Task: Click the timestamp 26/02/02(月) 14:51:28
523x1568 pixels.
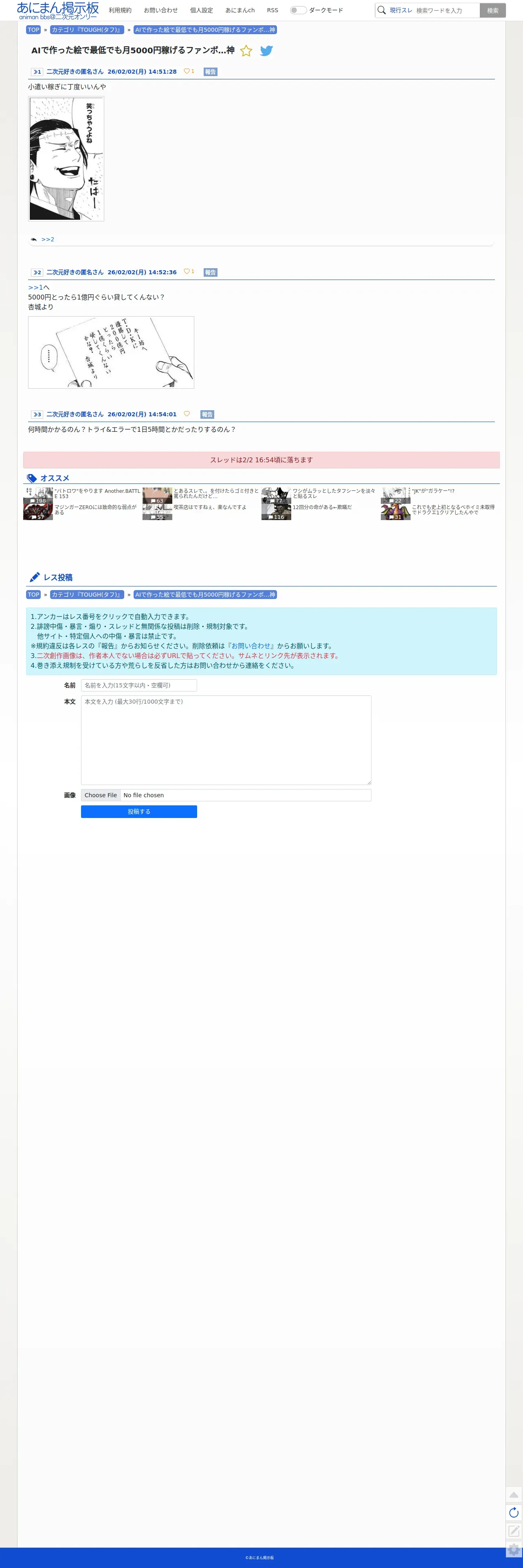Action: [142, 72]
